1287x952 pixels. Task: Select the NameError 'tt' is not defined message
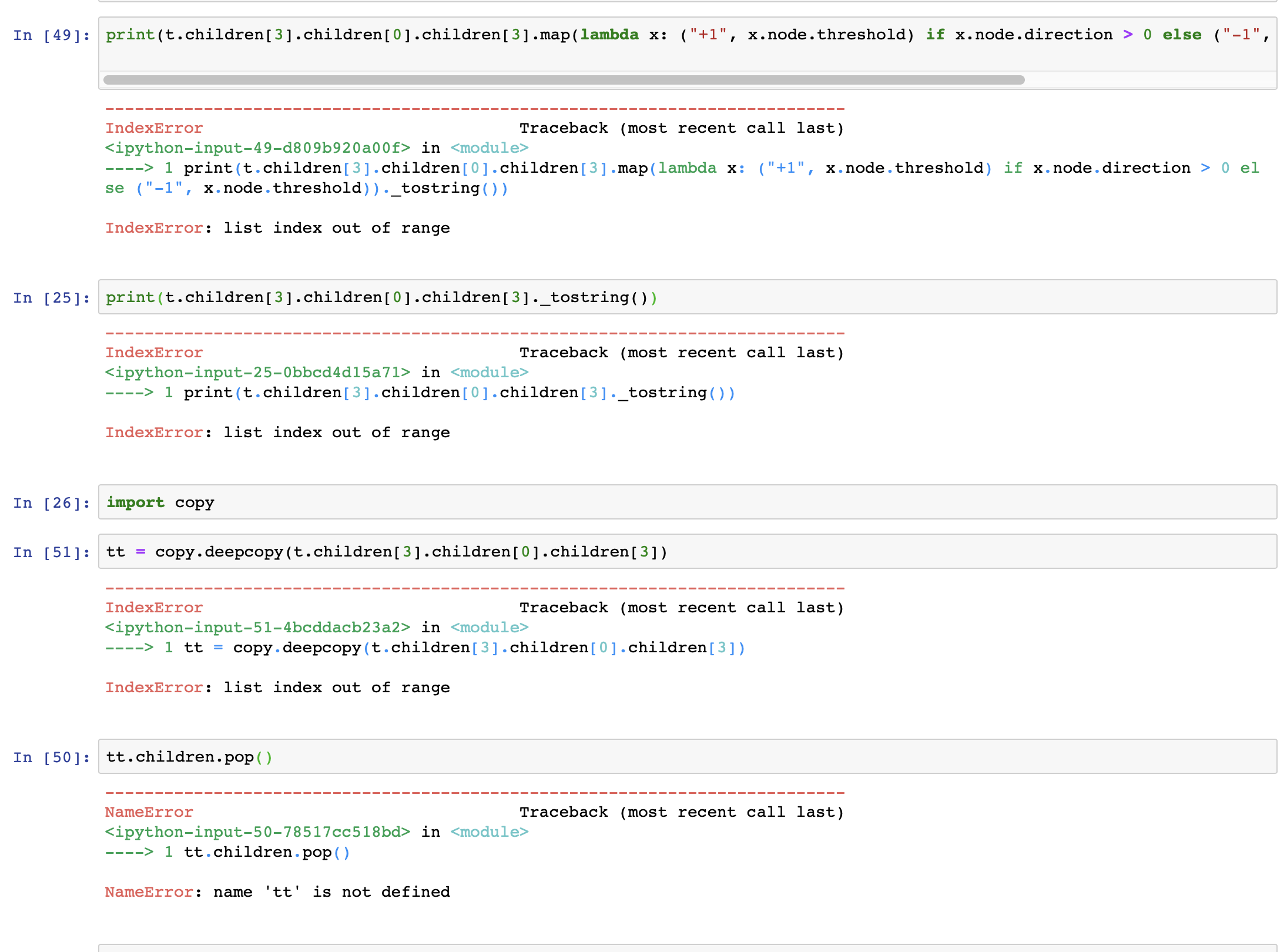click(x=277, y=891)
